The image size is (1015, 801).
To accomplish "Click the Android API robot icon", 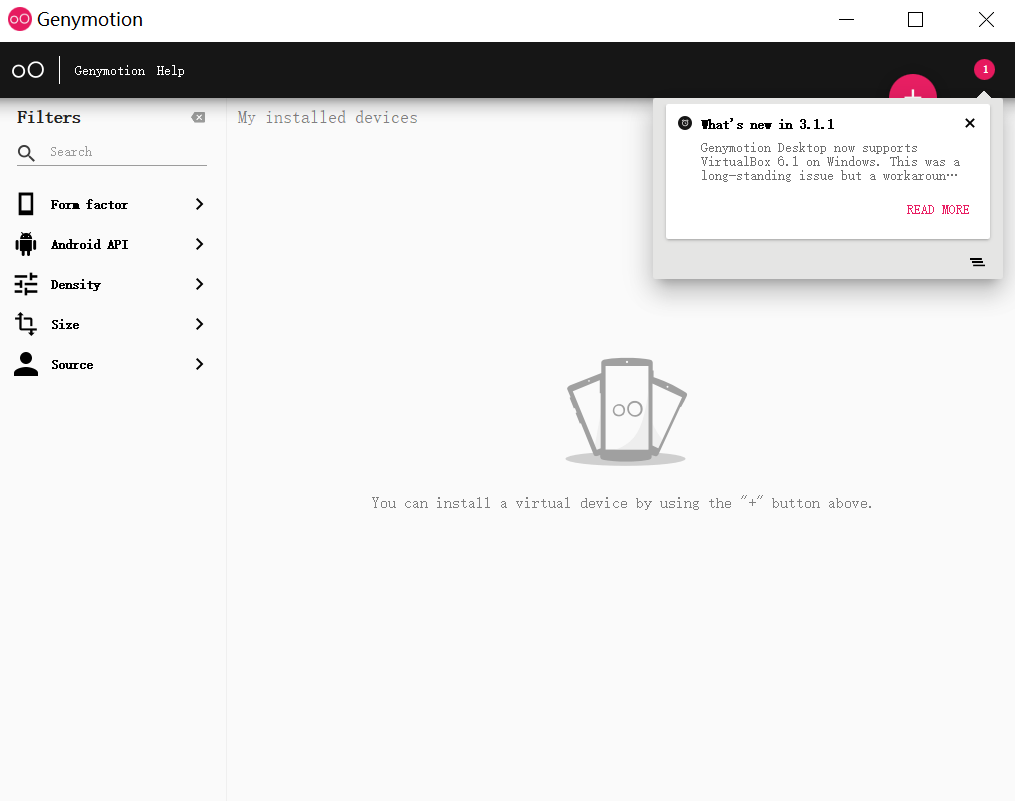I will pyautogui.click(x=26, y=244).
